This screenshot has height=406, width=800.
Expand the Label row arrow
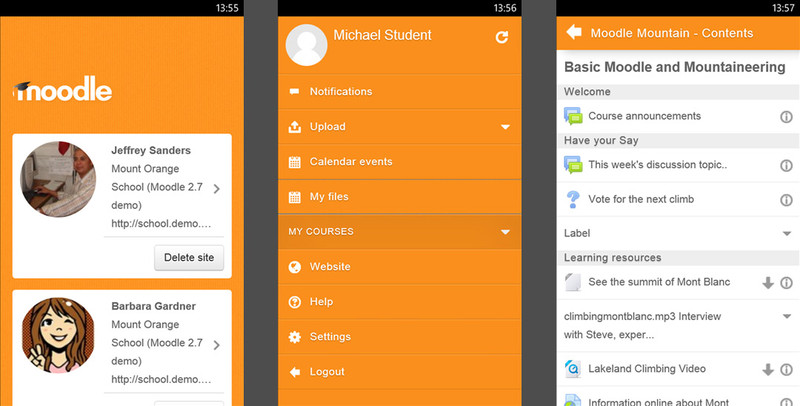(786, 234)
